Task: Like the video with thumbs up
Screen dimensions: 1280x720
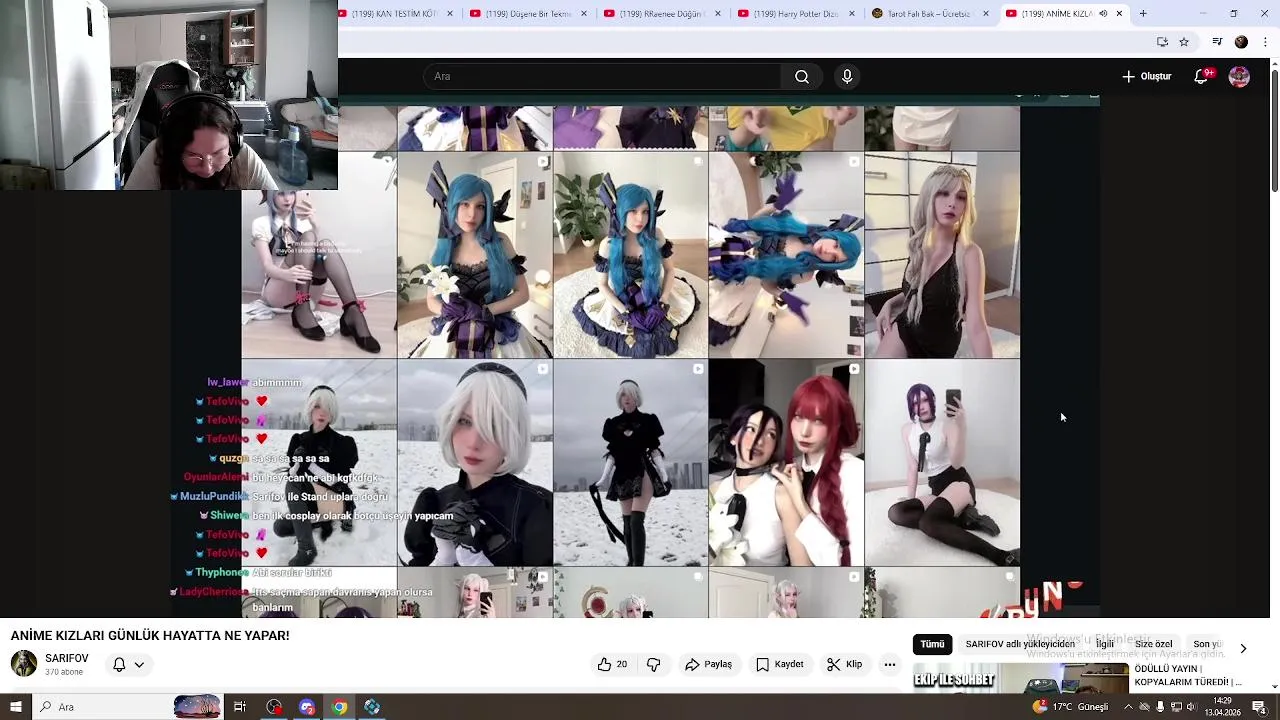Action: point(612,664)
